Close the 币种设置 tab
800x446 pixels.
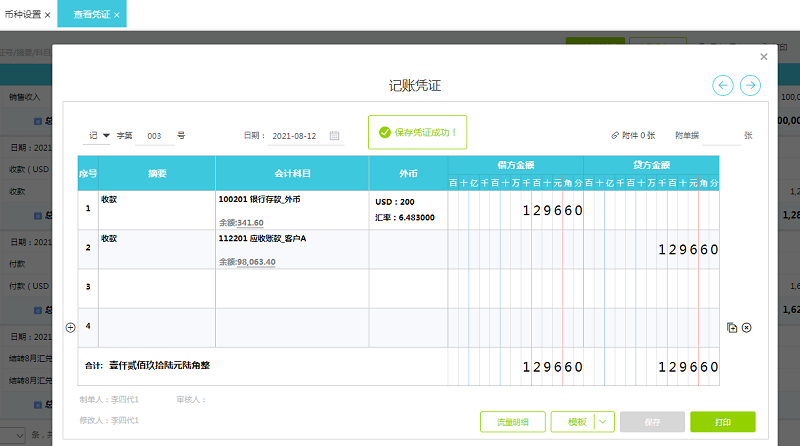47,15
